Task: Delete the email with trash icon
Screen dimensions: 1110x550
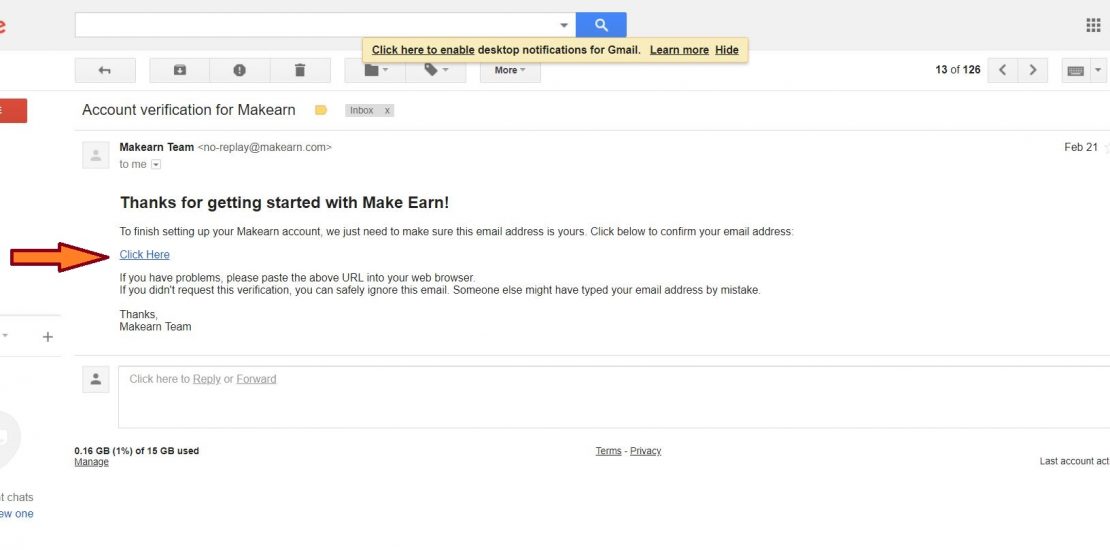Action: pos(300,70)
